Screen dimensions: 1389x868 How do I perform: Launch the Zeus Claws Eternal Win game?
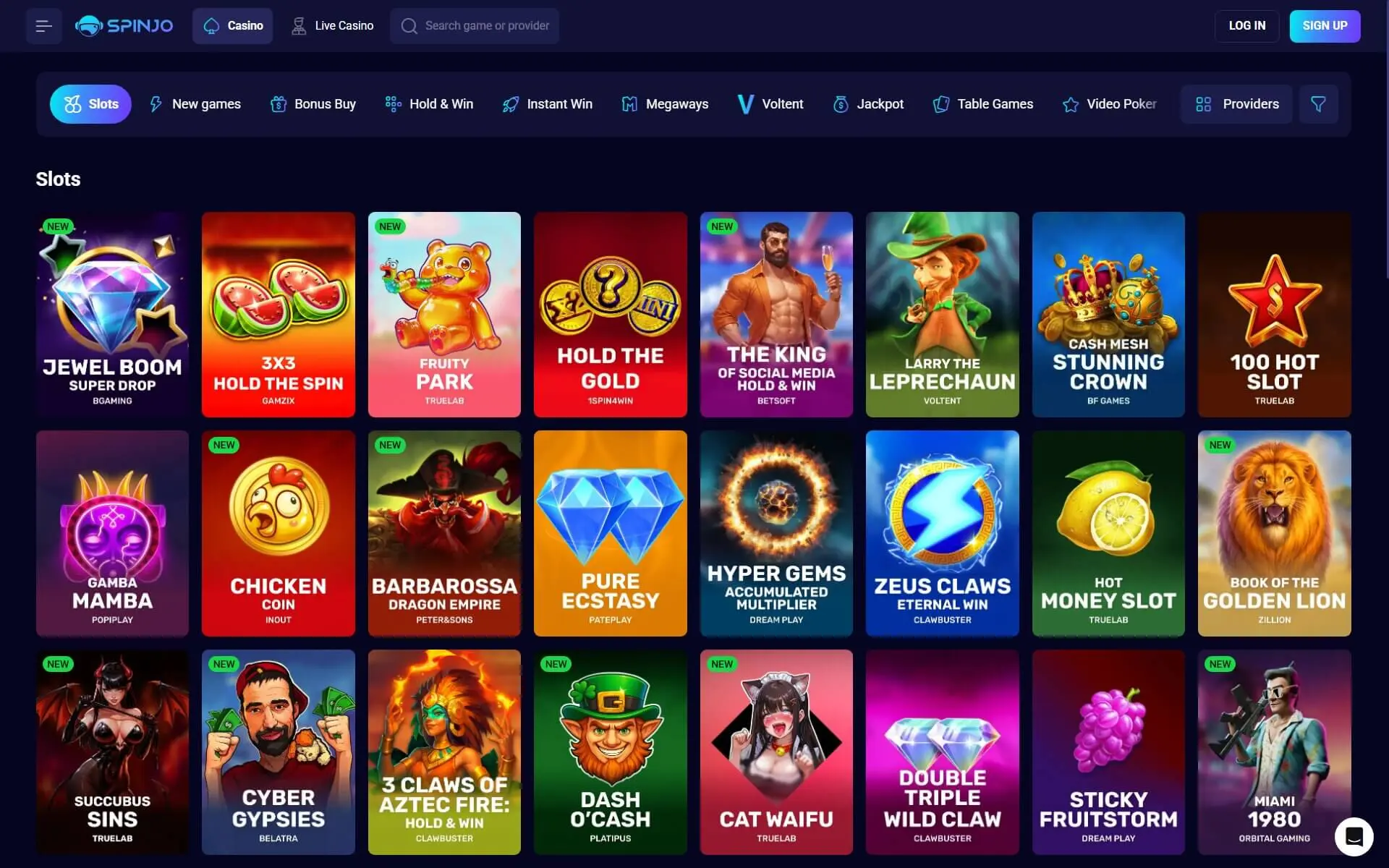coord(942,533)
